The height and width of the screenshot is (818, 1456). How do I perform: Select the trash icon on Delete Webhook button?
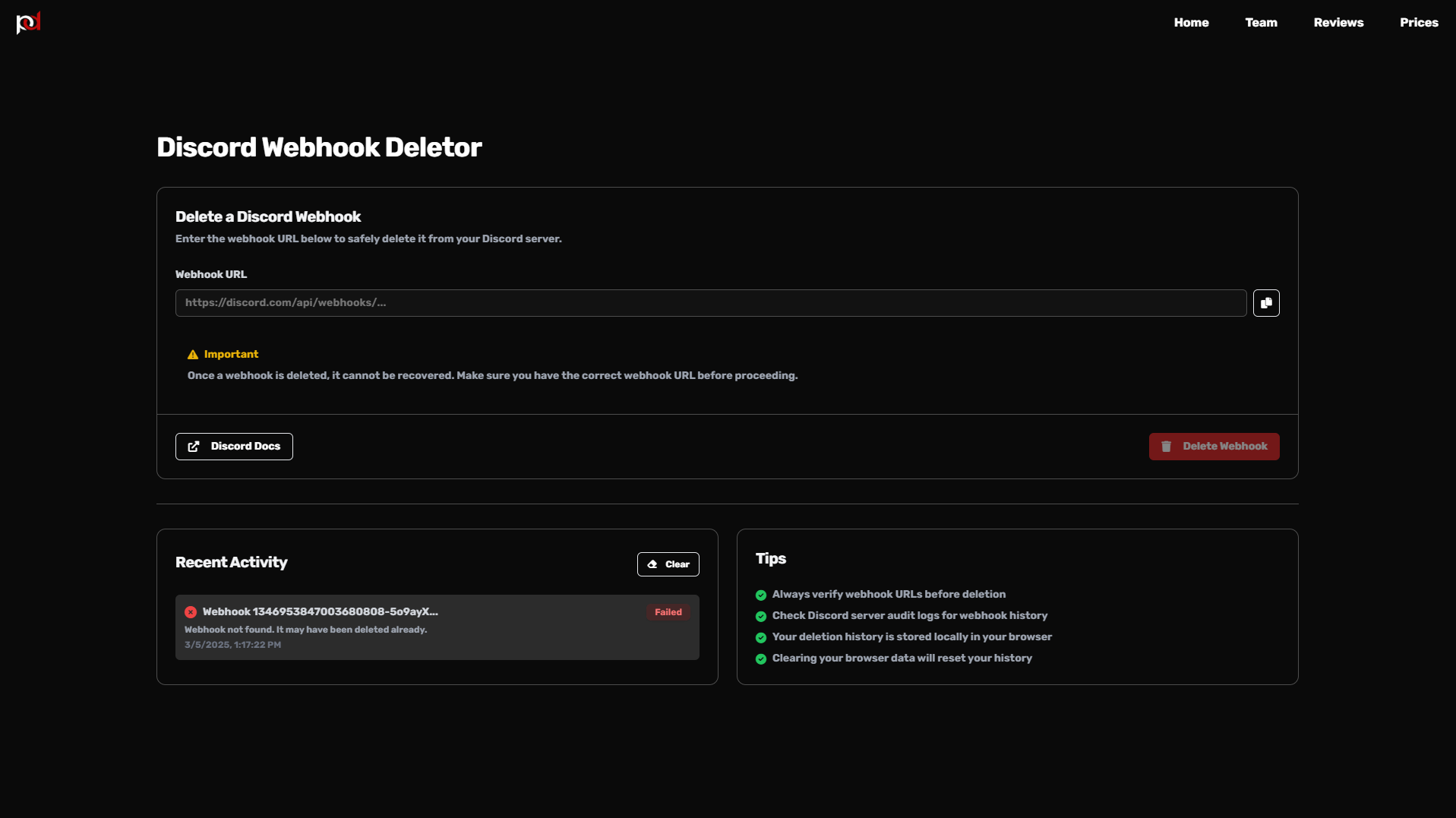1167,446
